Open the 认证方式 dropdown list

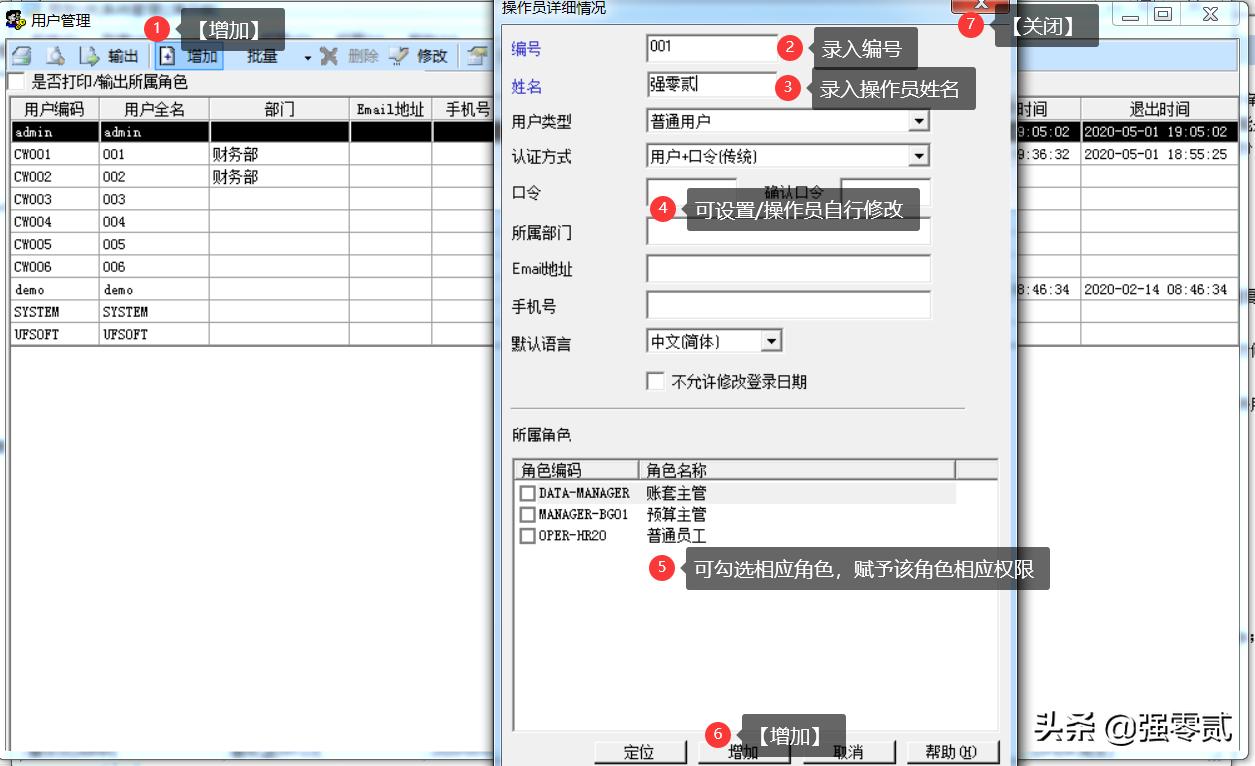[921, 155]
